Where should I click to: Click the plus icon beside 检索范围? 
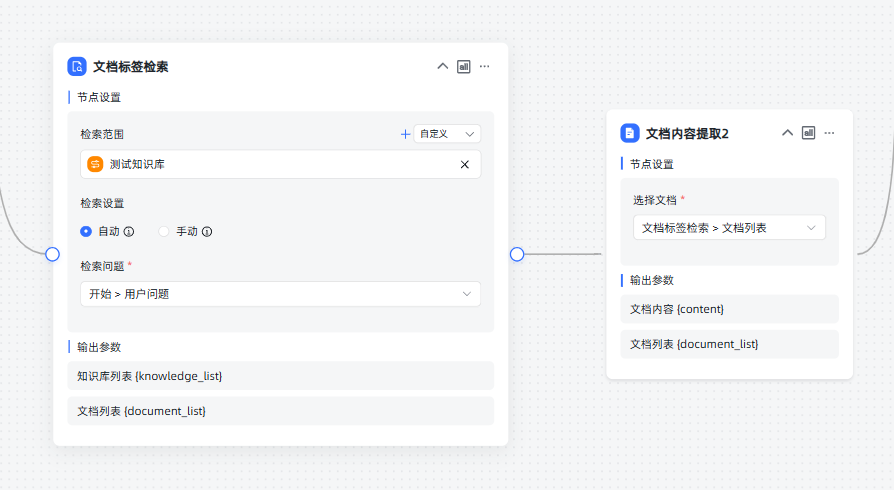click(x=405, y=134)
